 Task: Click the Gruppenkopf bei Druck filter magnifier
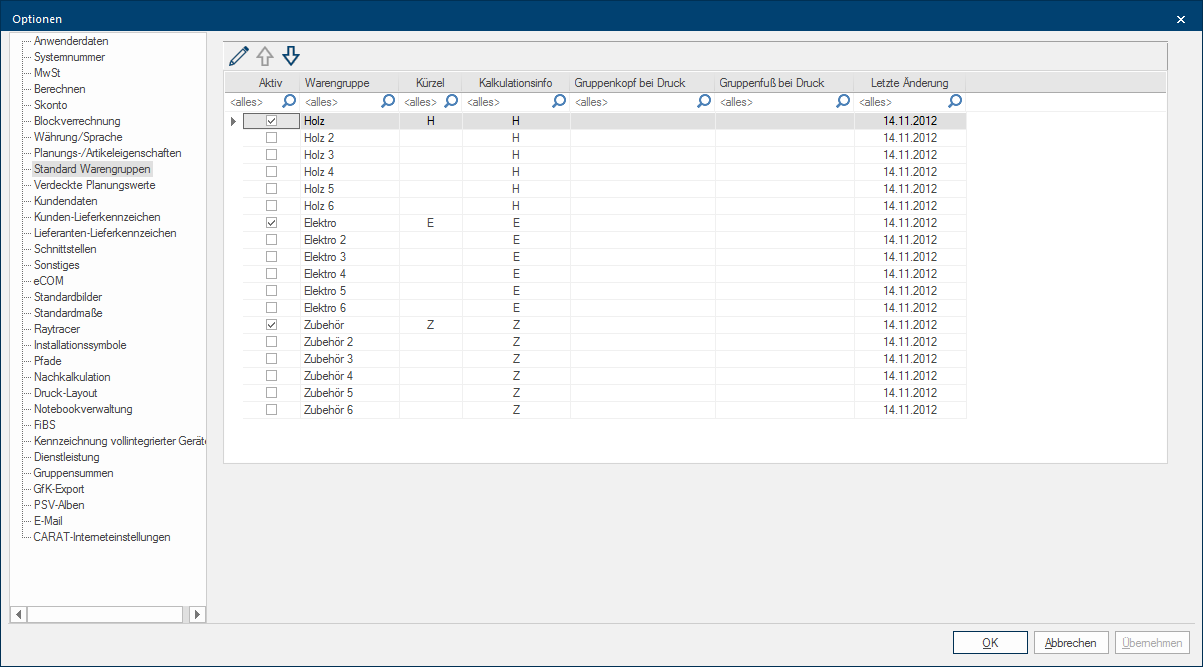[704, 101]
